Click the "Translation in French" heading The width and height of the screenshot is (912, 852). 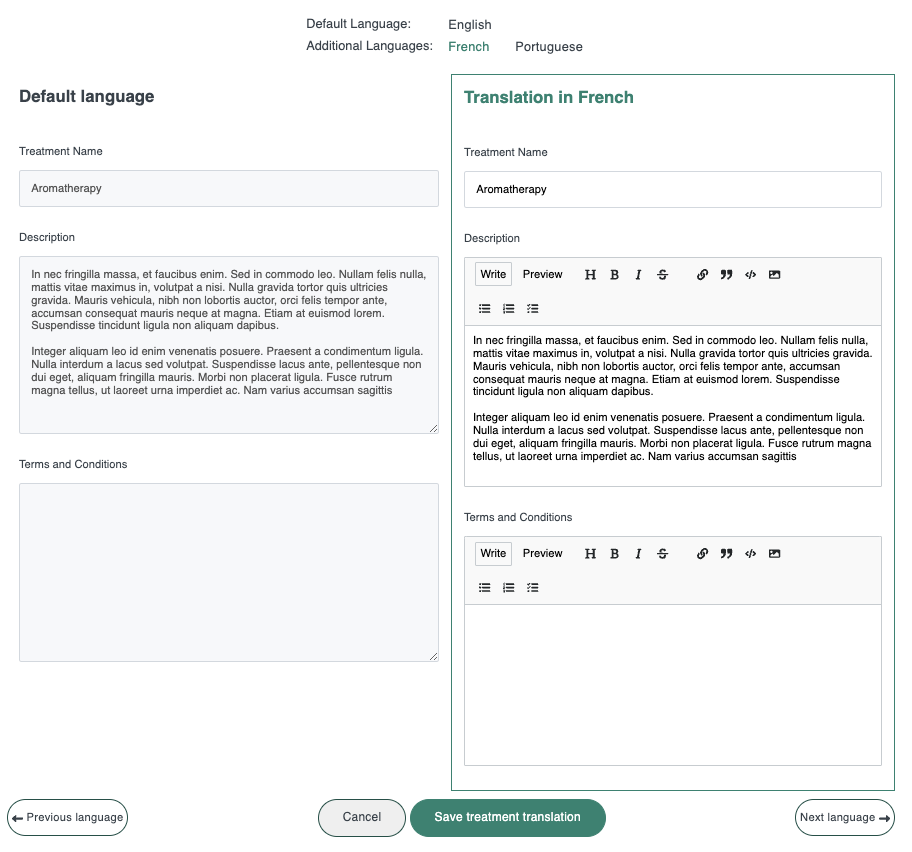click(548, 97)
